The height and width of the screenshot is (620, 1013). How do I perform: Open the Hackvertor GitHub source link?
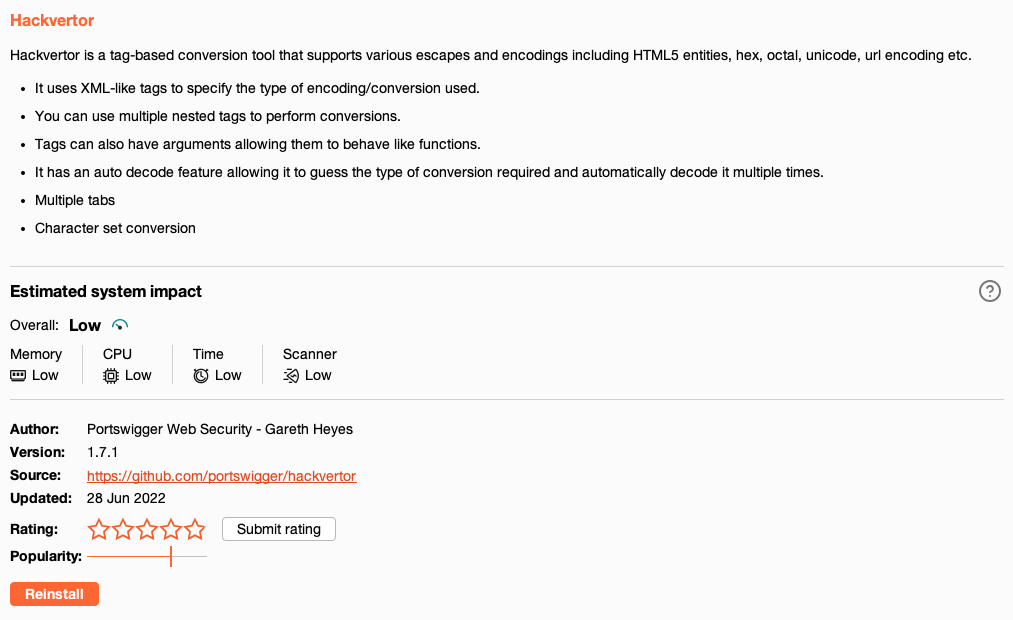[x=221, y=476]
